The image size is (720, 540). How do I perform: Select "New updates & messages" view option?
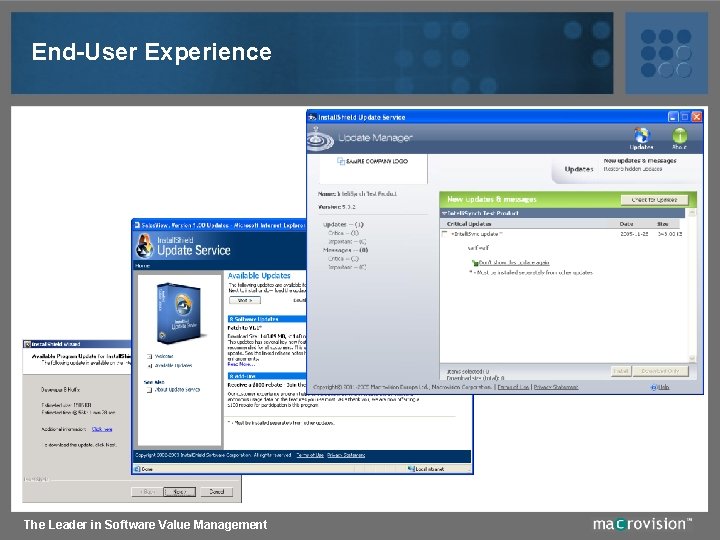click(640, 161)
